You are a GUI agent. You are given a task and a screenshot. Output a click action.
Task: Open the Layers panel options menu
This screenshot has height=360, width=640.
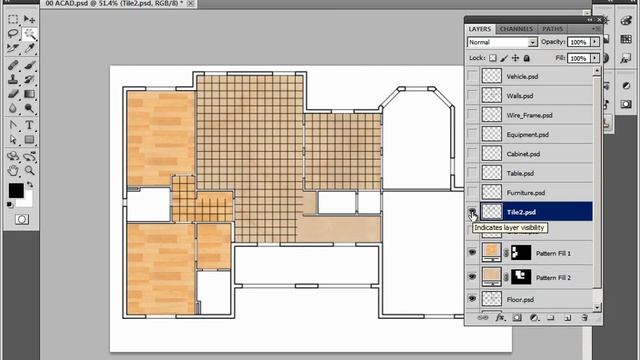coord(596,29)
